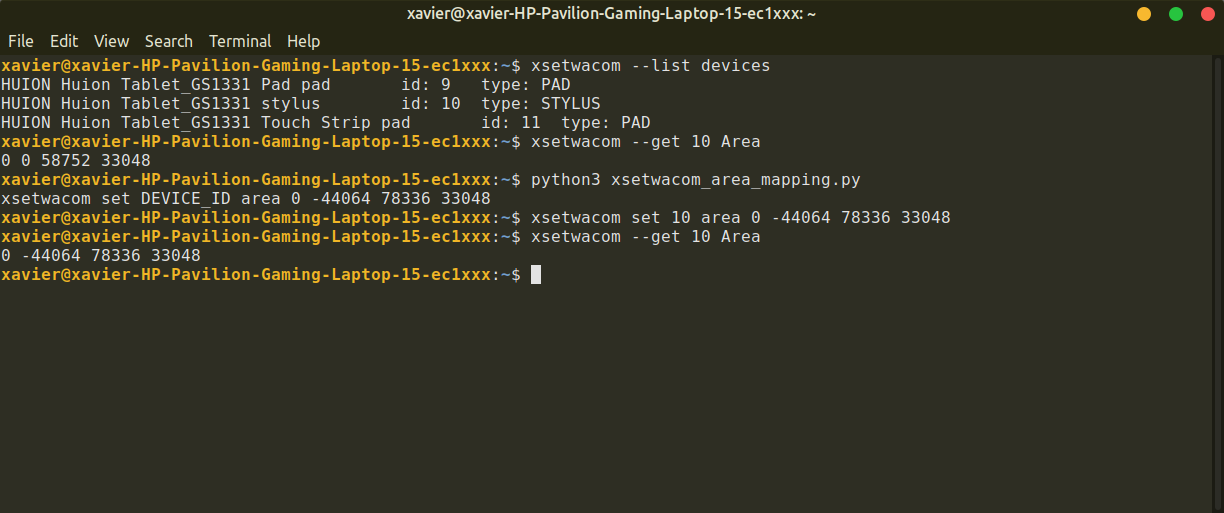1224x513 pixels.
Task: Click the 'xsetwacom set 10 area' command
Action: tap(740, 218)
